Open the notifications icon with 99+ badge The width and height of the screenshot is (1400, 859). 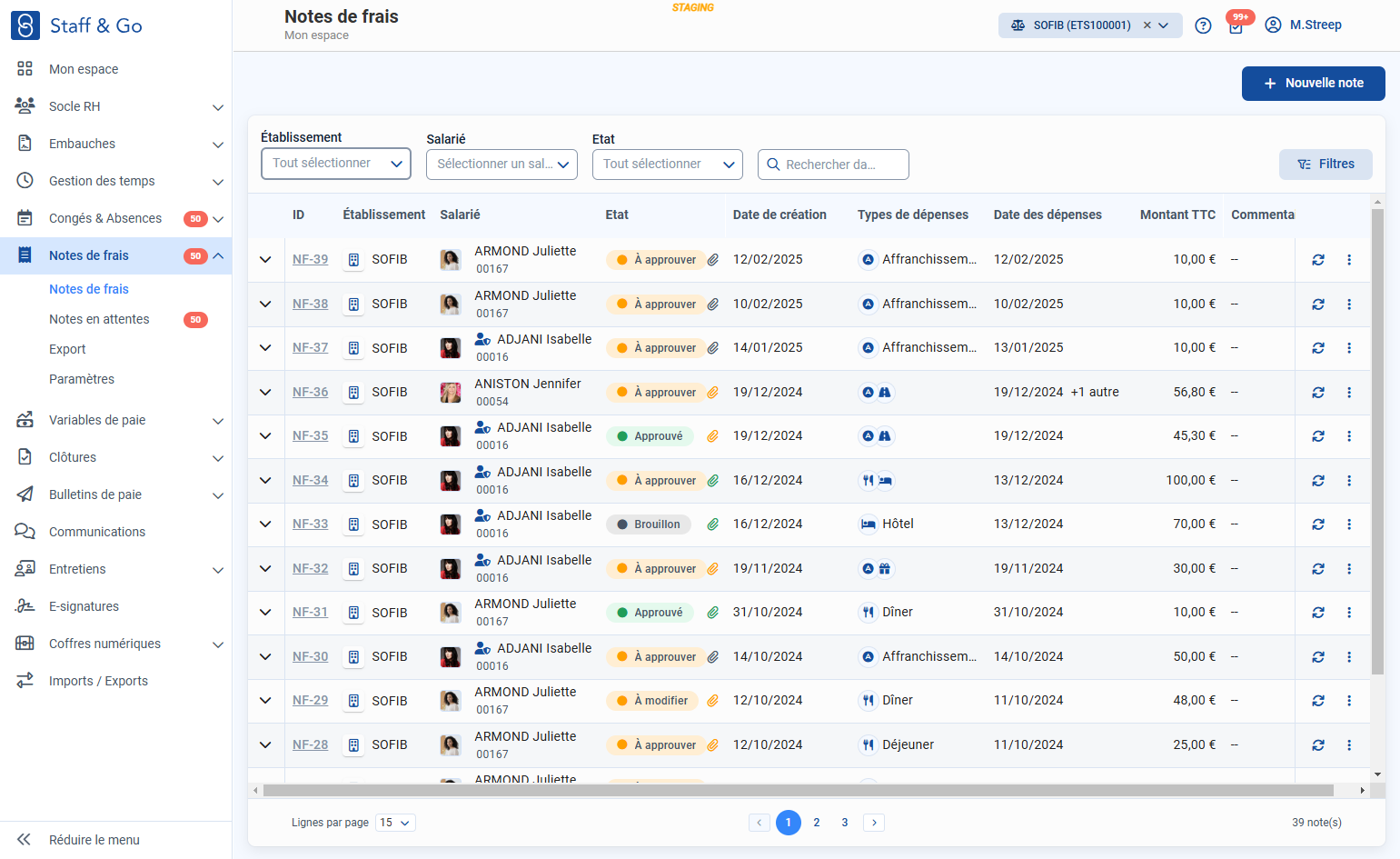(x=1236, y=25)
